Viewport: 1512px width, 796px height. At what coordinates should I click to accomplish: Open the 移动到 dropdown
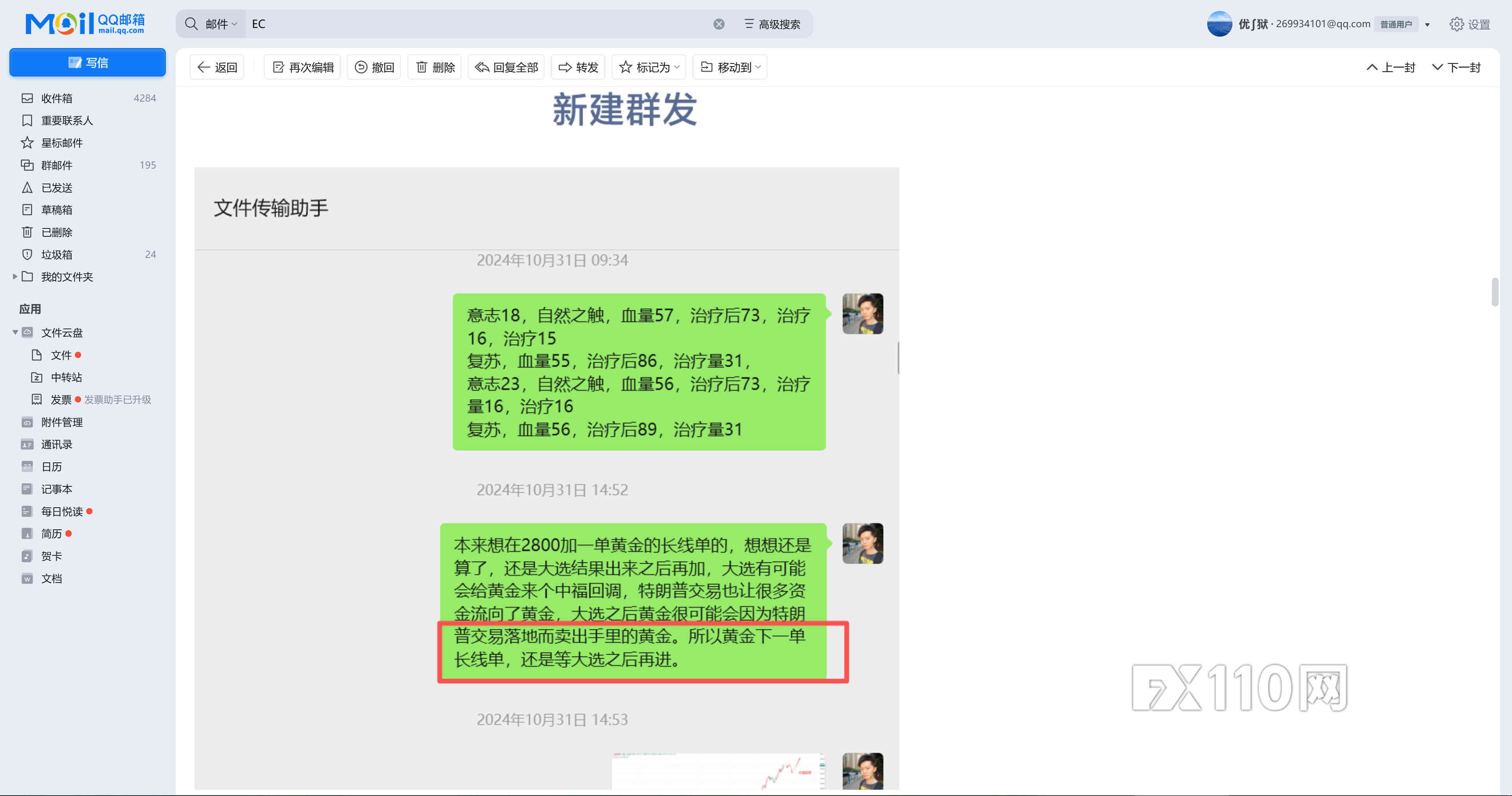coord(730,67)
